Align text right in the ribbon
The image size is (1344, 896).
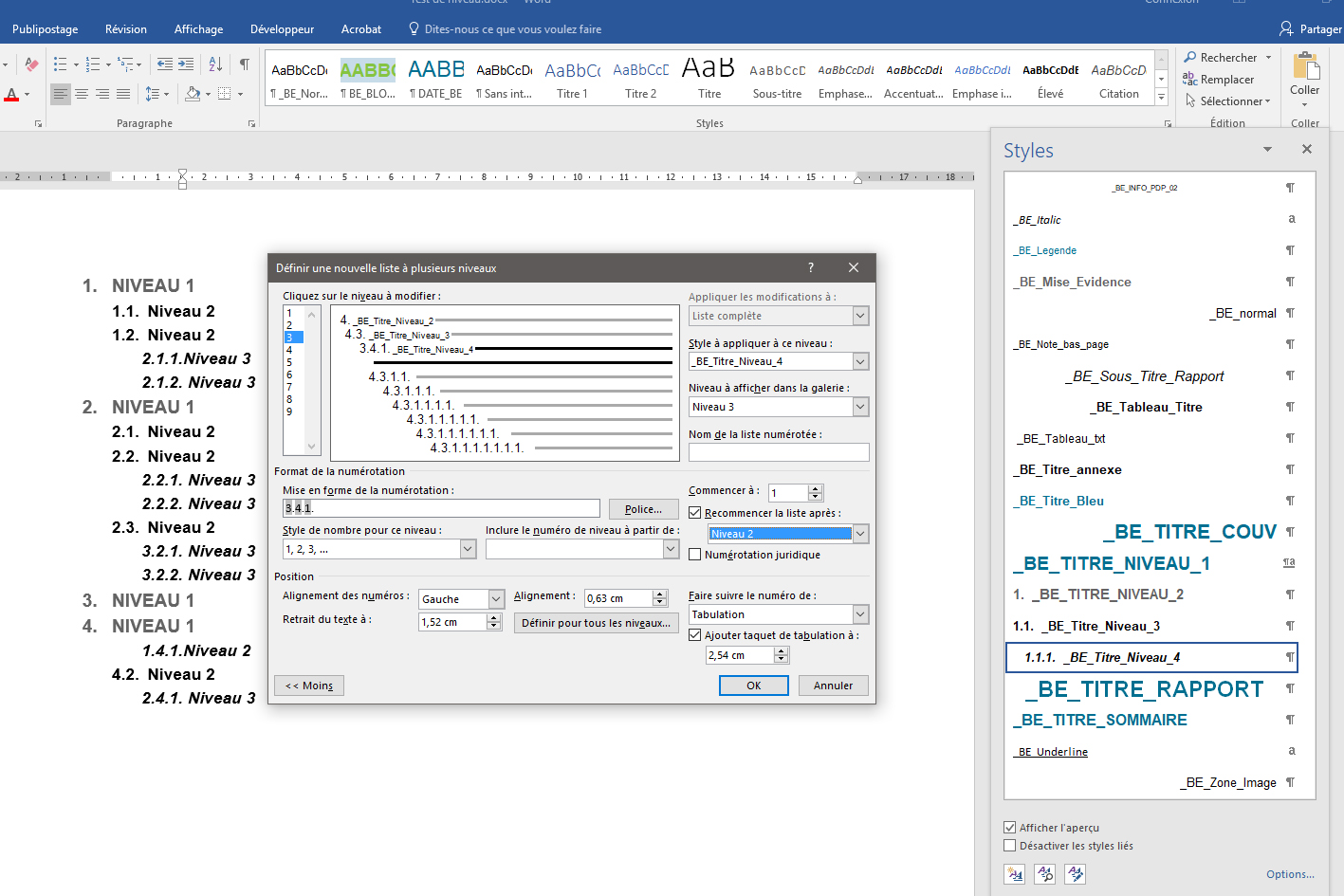tap(102, 94)
